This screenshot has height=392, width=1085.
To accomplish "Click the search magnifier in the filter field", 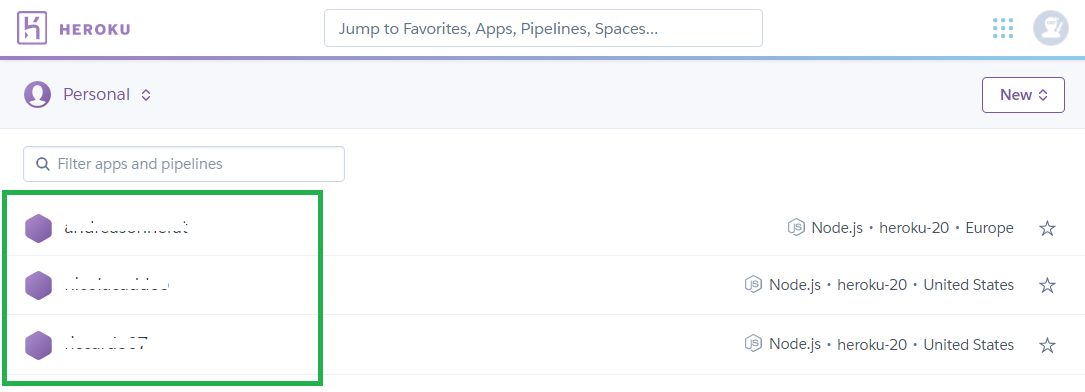I will [43, 164].
